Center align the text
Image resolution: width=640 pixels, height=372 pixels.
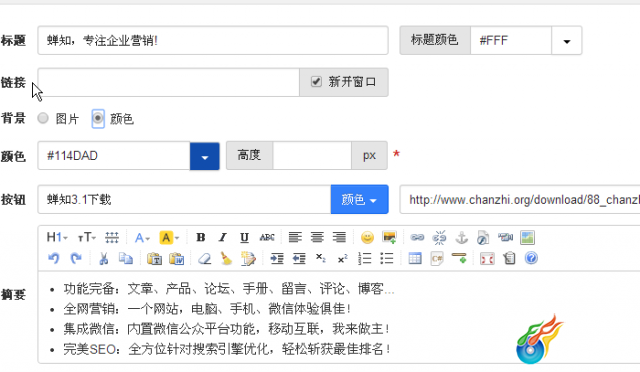coord(317,237)
